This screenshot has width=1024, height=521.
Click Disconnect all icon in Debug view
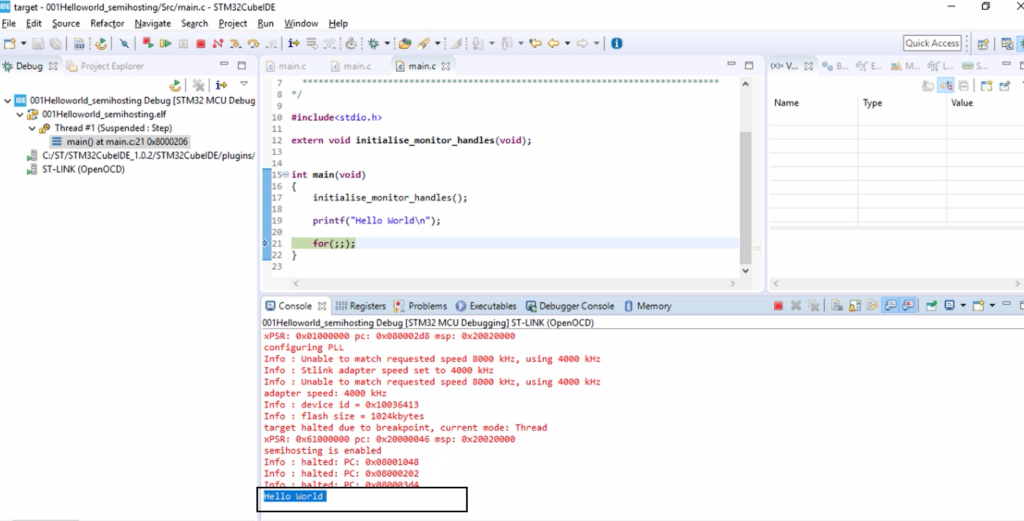197,85
